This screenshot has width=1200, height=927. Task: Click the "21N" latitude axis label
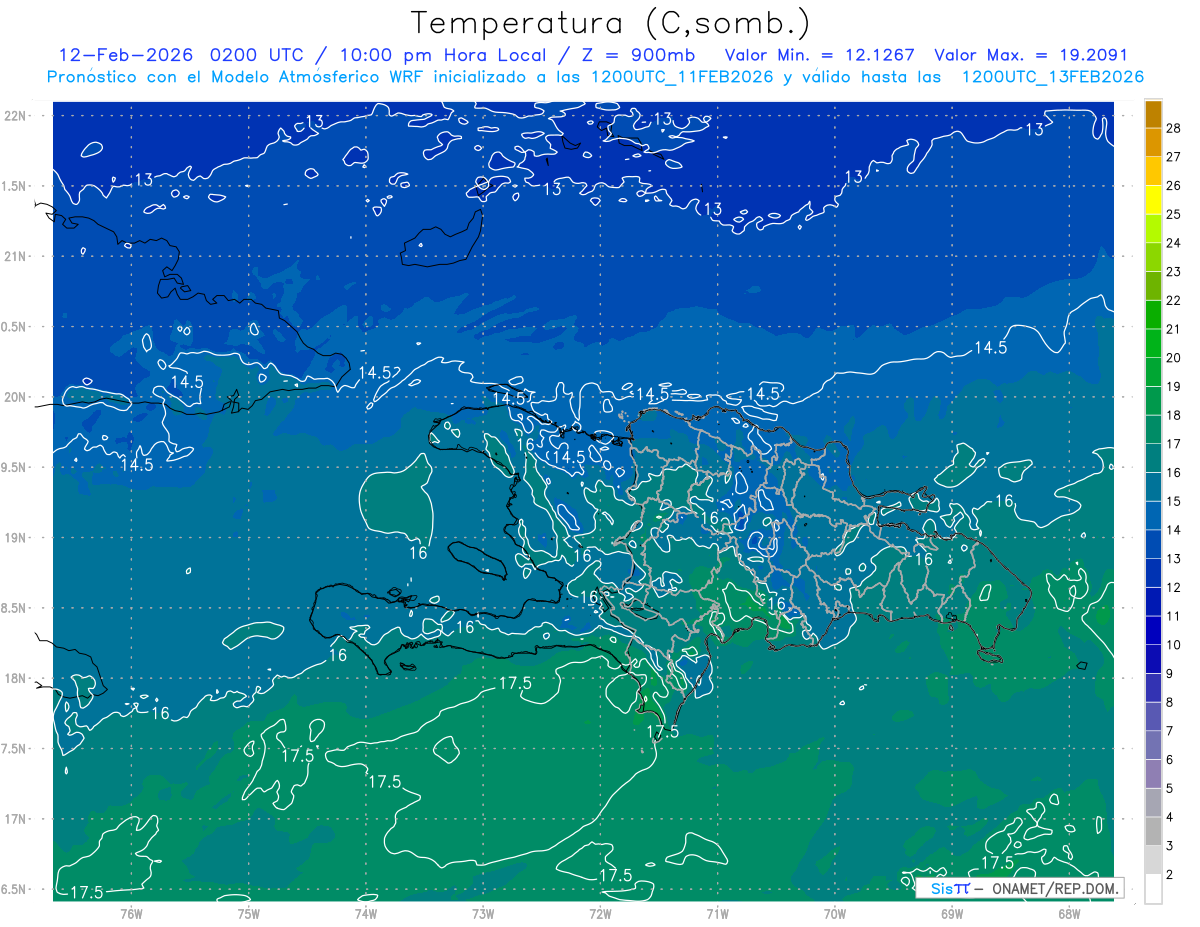(x=16, y=257)
